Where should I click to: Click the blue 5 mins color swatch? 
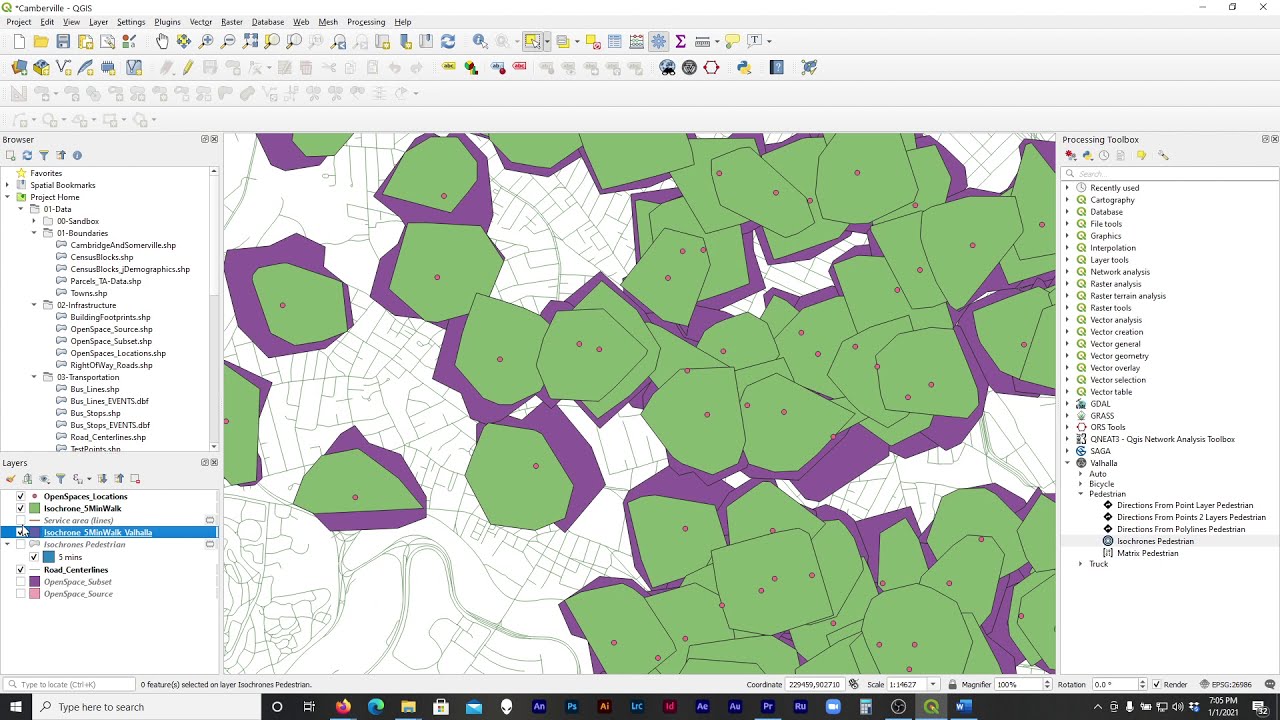pyautogui.click(x=48, y=557)
